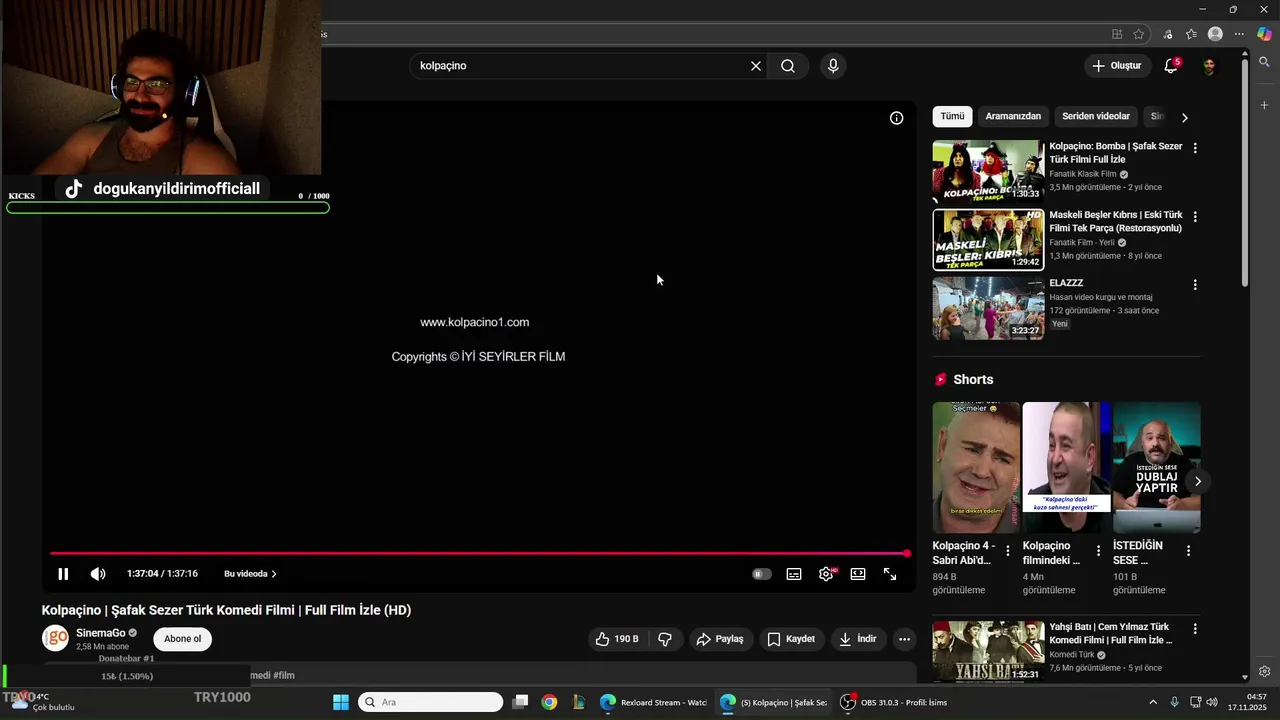This screenshot has width=1280, height=720.
Task: Switch to theater mode view
Action: tap(858, 574)
